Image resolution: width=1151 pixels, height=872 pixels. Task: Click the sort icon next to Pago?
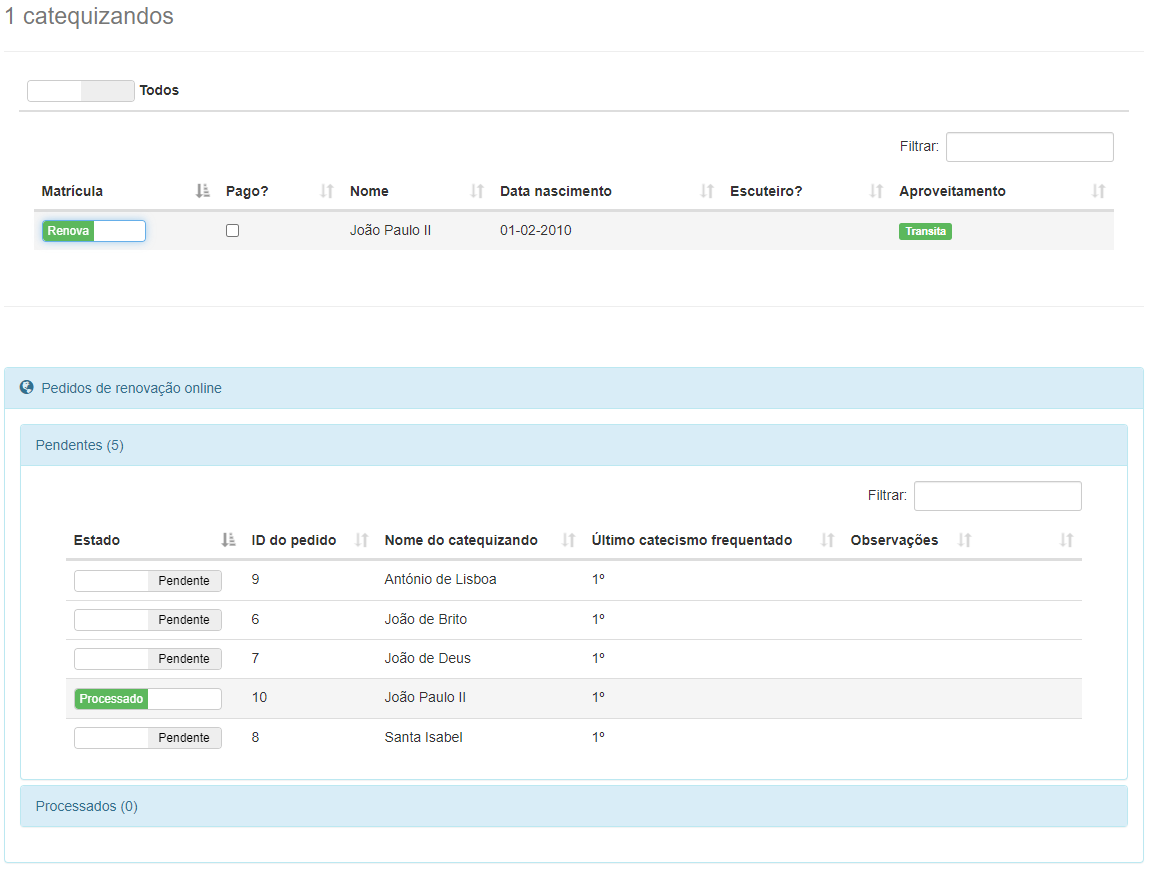click(326, 191)
